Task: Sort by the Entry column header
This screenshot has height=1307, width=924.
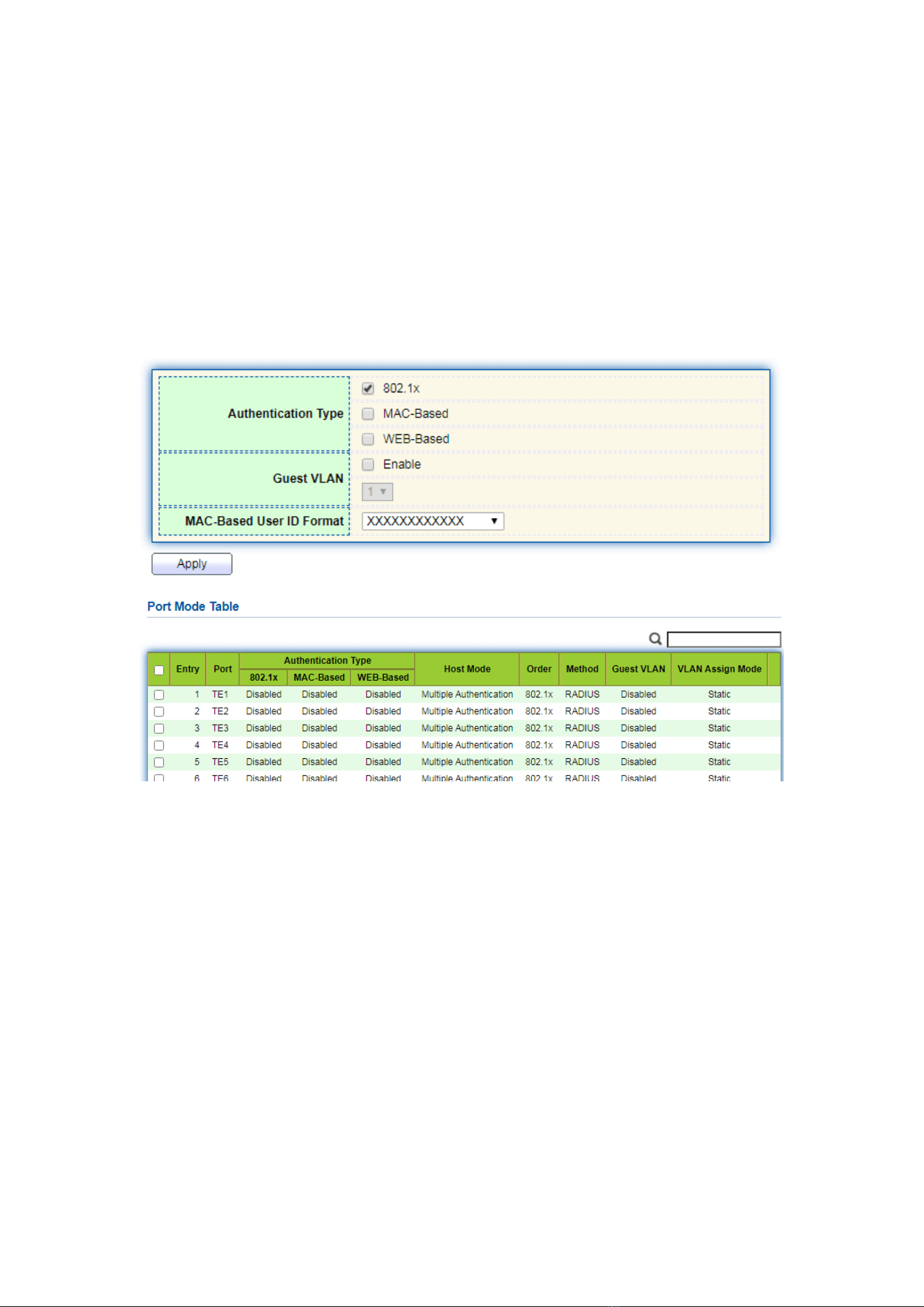Action: 188,669
